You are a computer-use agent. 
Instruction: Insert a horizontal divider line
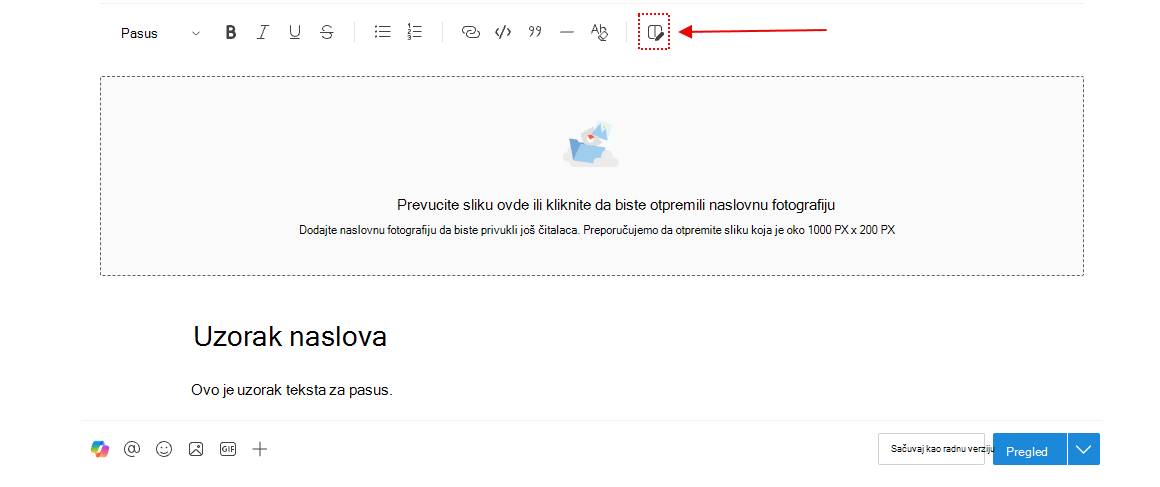click(x=567, y=32)
